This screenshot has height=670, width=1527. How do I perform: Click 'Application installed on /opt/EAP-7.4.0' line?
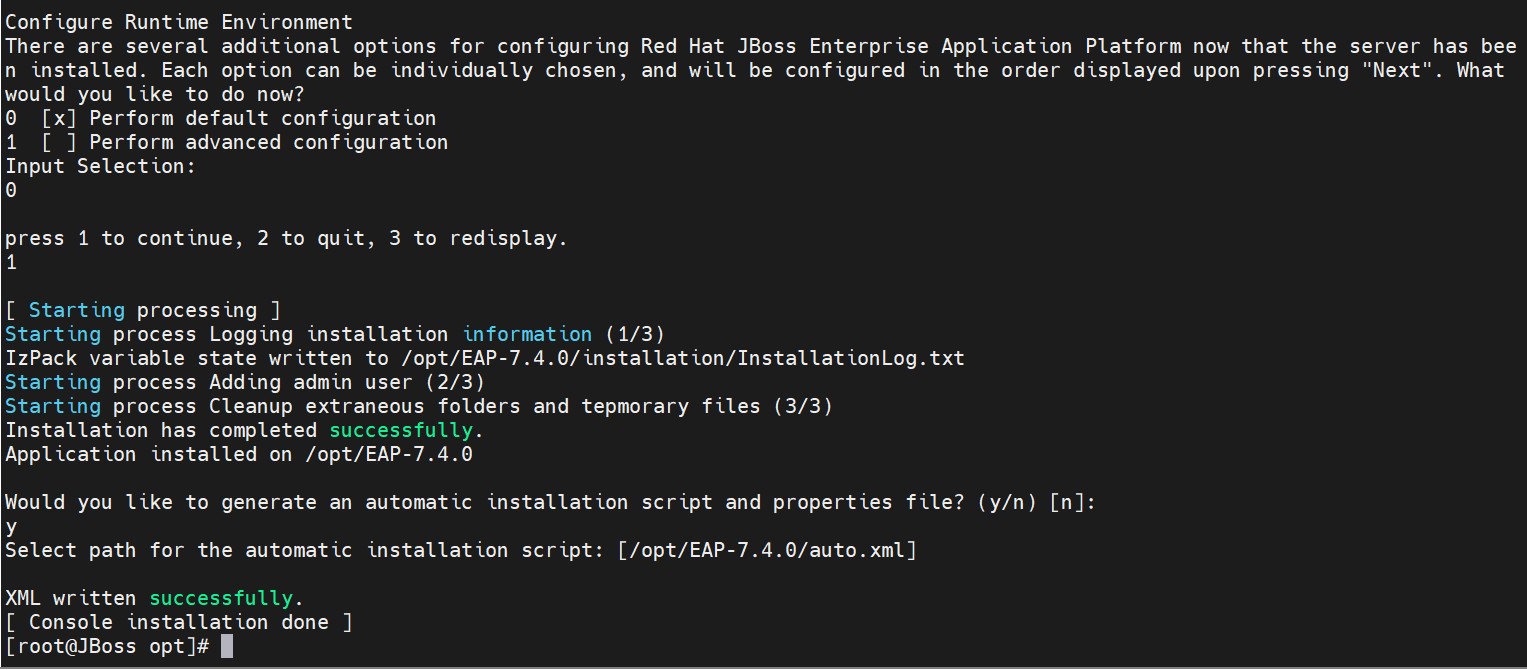pyautogui.click(x=239, y=455)
